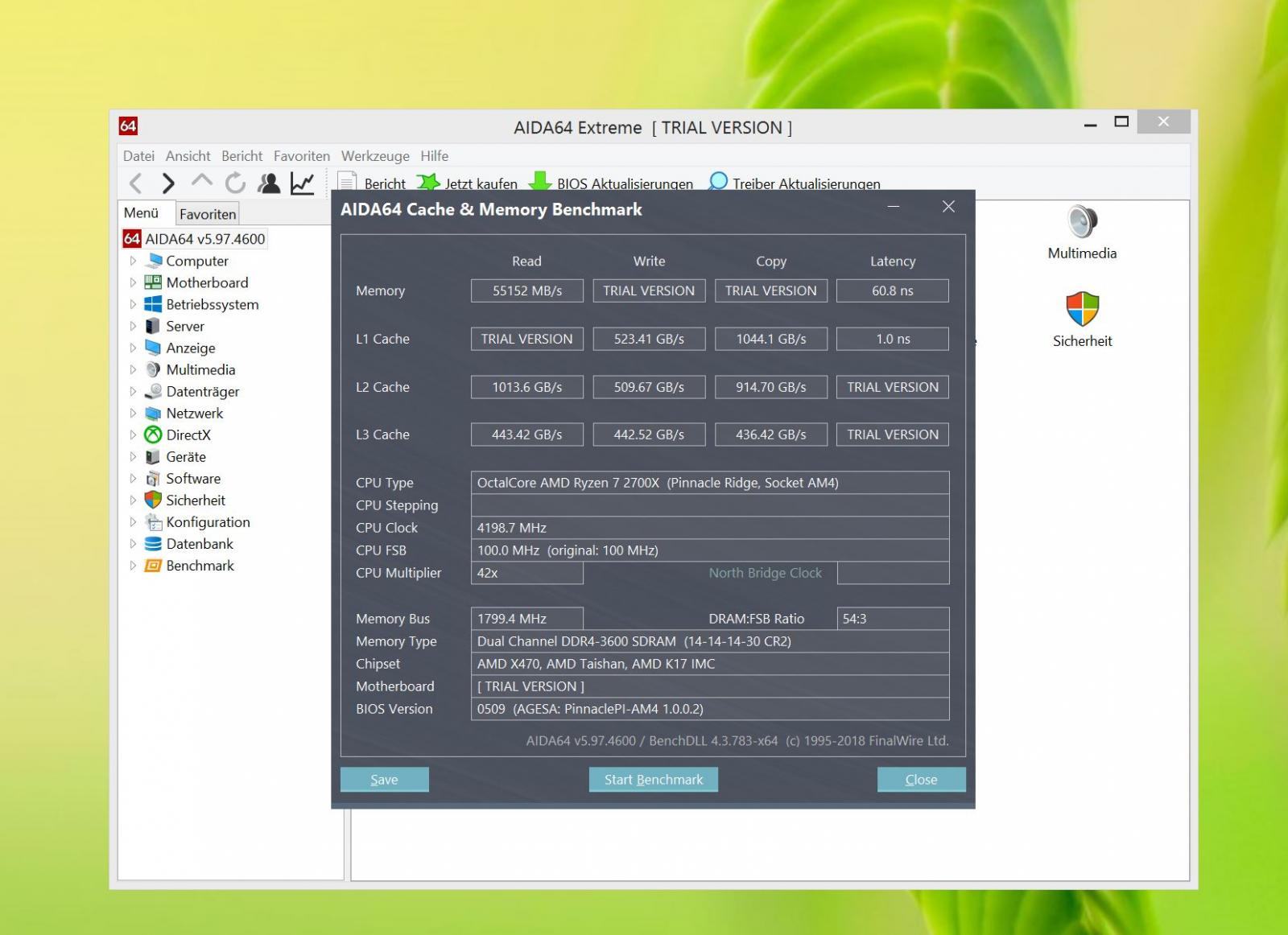Open the Bericht report toolbar button
Image resolution: width=1288 pixels, height=935 pixels.
(372, 183)
